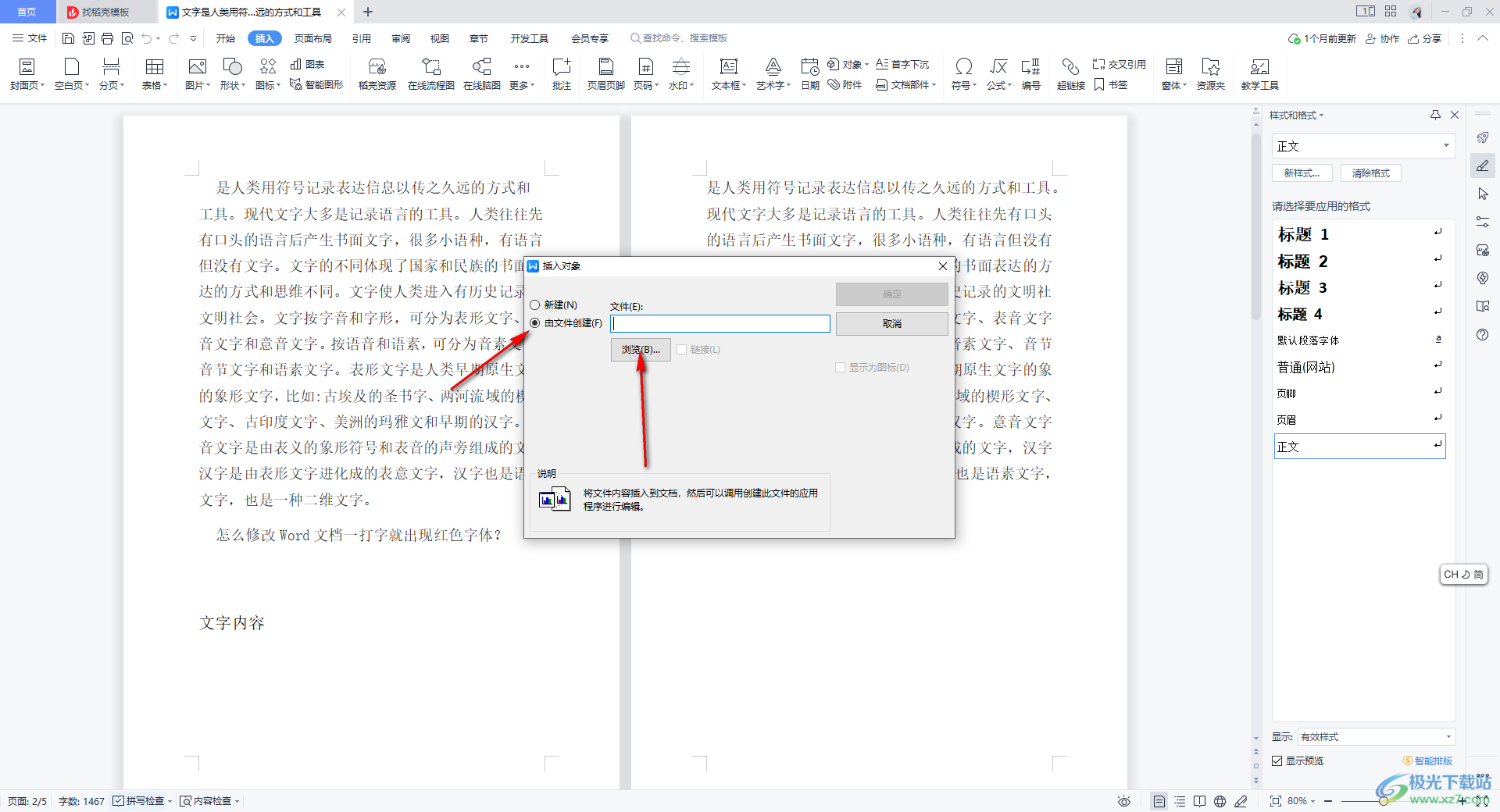Expand the Content Check (内容检查) dropdown
Image resolution: width=1500 pixels, height=812 pixels.
(x=237, y=801)
